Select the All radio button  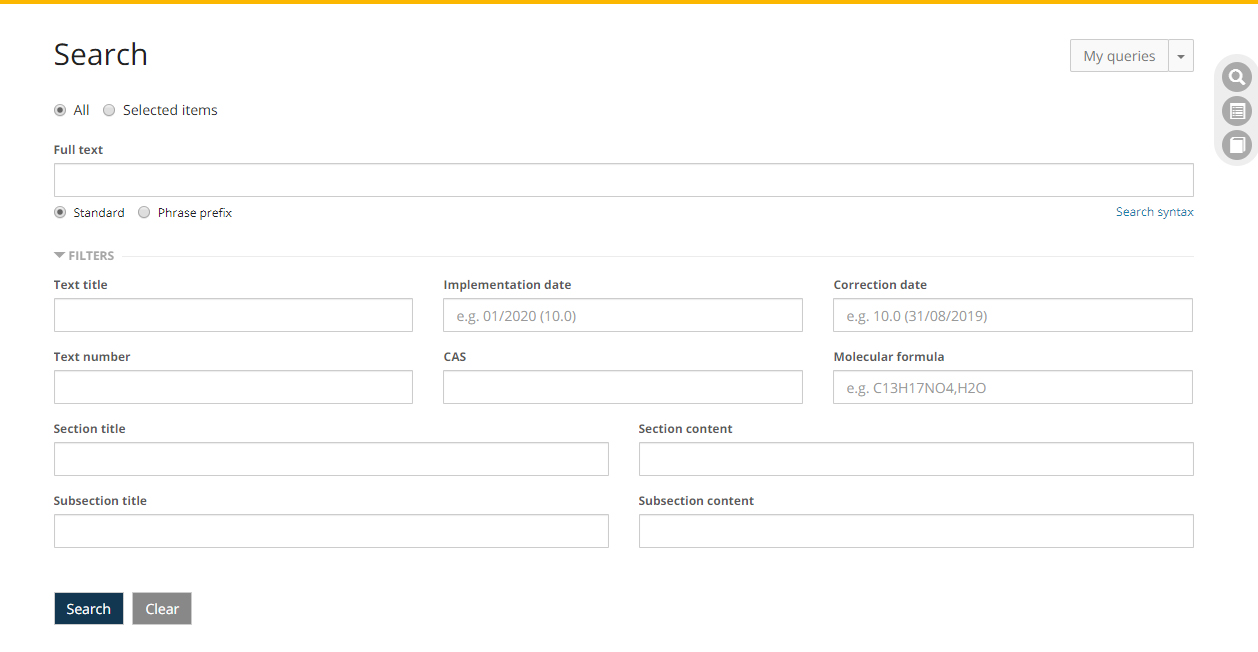pos(60,110)
